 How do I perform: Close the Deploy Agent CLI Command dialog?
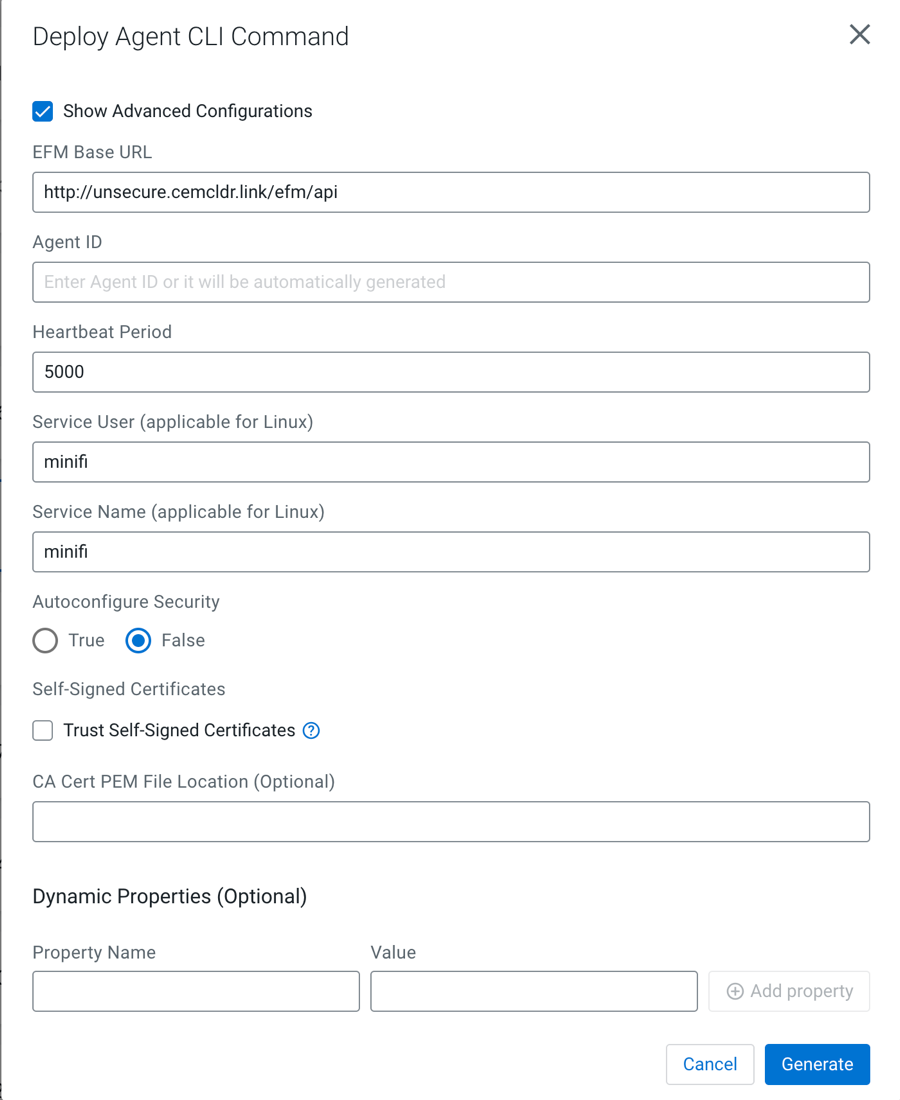pyautogui.click(x=859, y=35)
